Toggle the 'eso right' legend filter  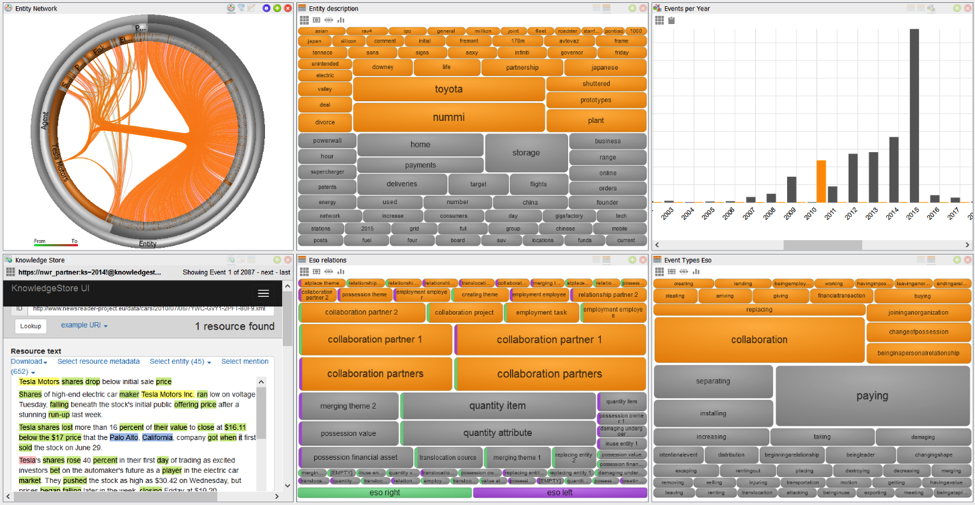385,493
